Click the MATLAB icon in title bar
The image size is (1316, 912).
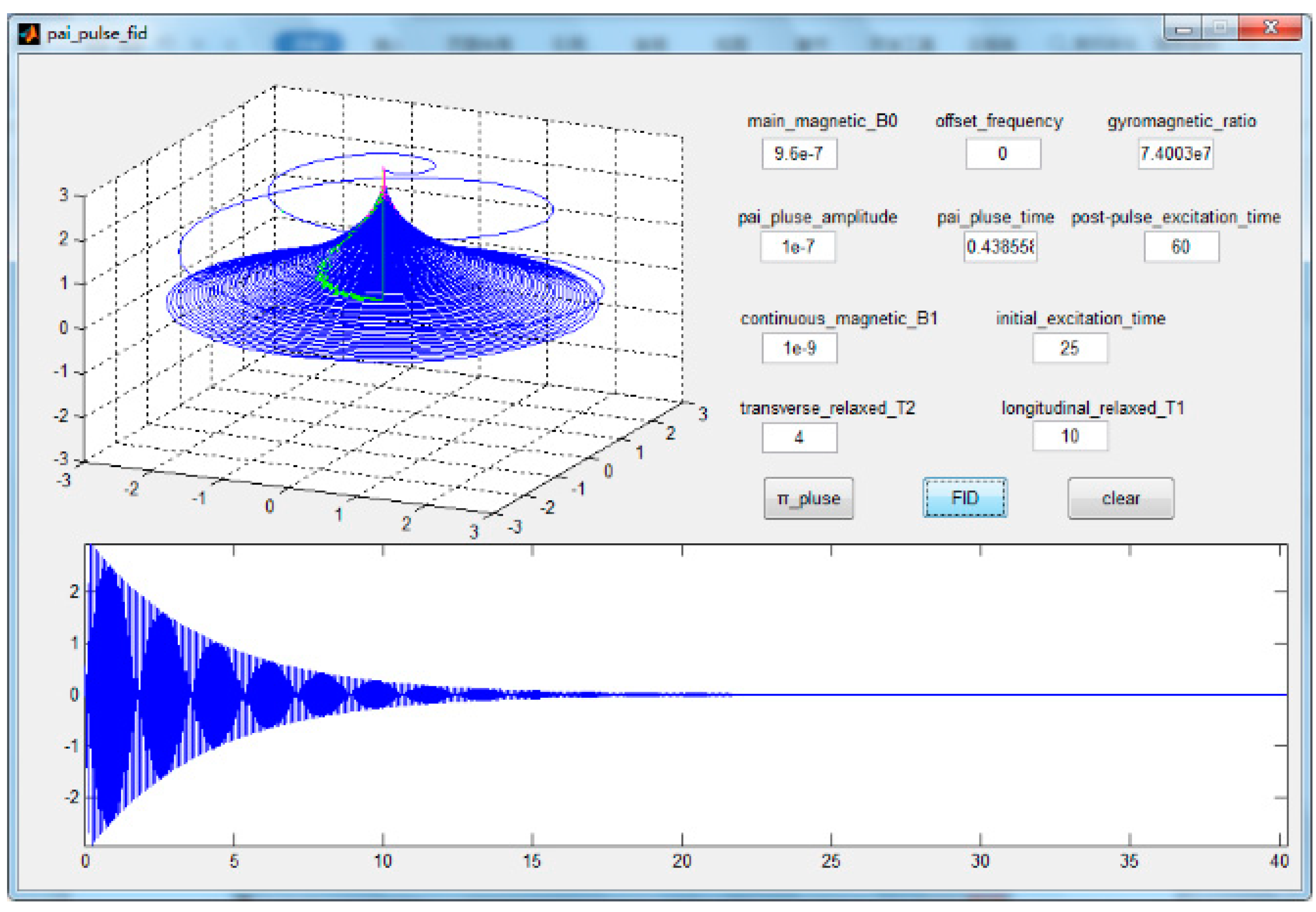pos(29,33)
